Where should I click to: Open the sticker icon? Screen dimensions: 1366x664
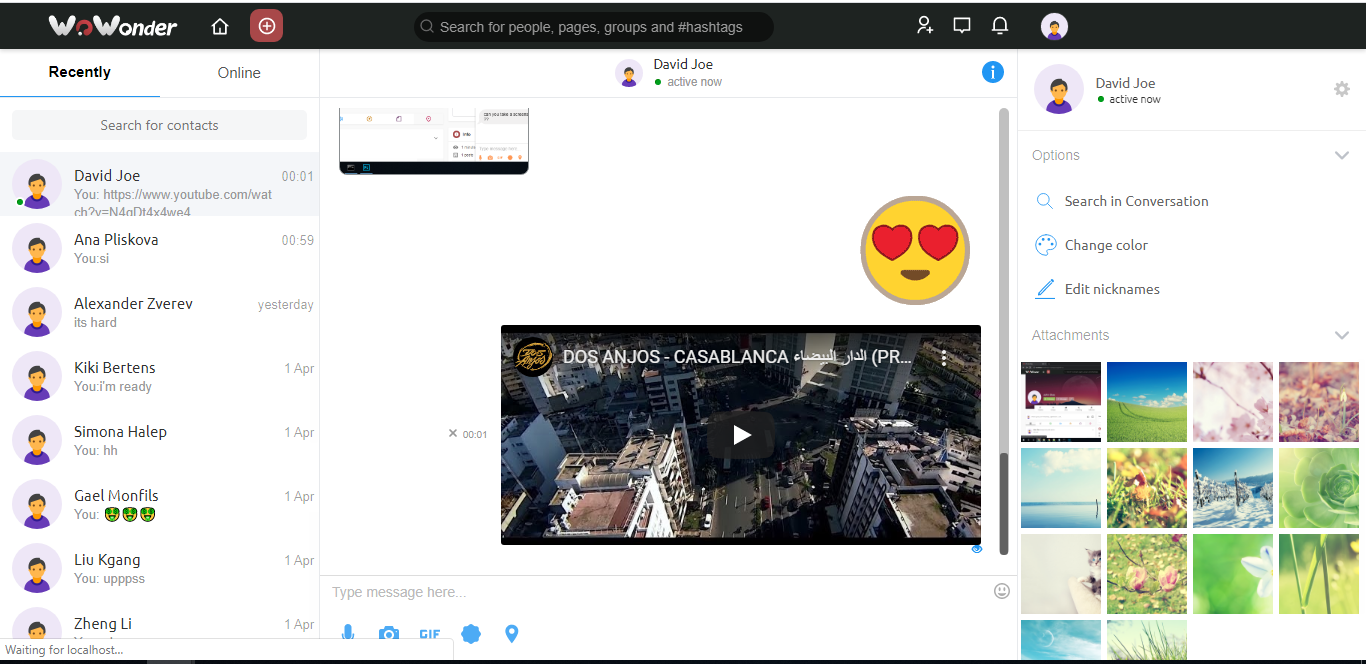tap(471, 634)
